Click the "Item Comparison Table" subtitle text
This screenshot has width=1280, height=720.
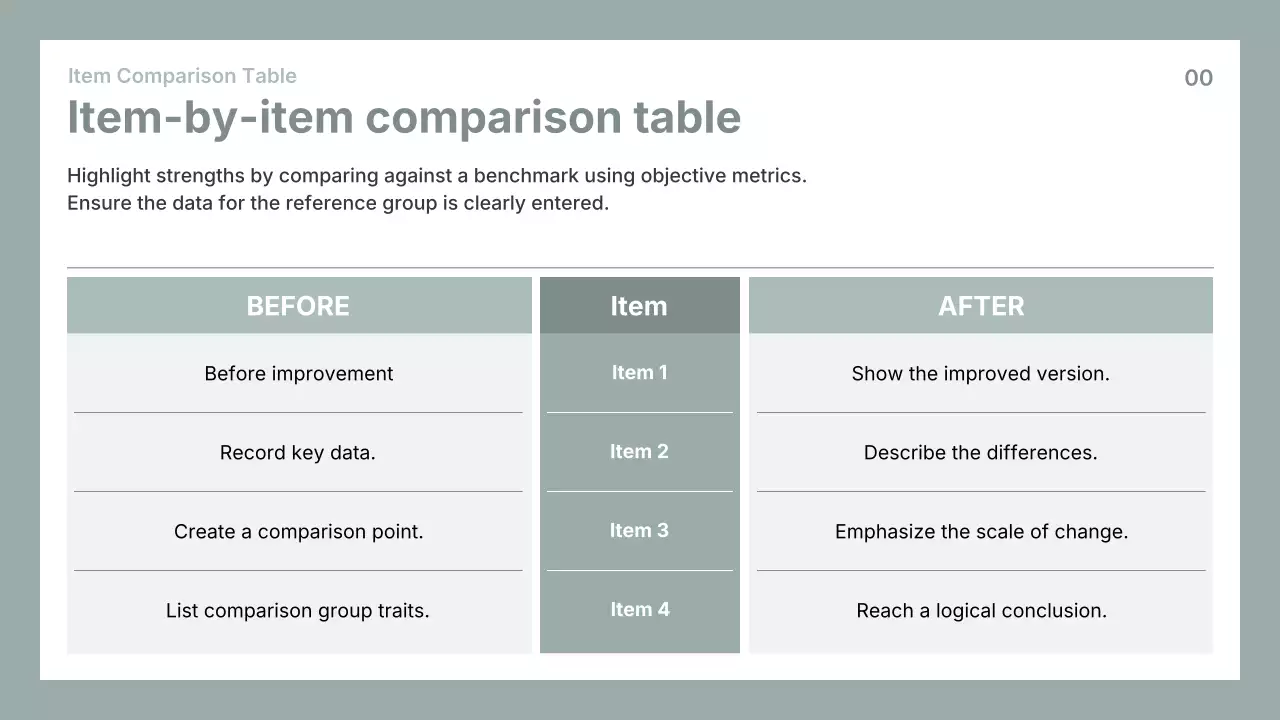(182, 76)
